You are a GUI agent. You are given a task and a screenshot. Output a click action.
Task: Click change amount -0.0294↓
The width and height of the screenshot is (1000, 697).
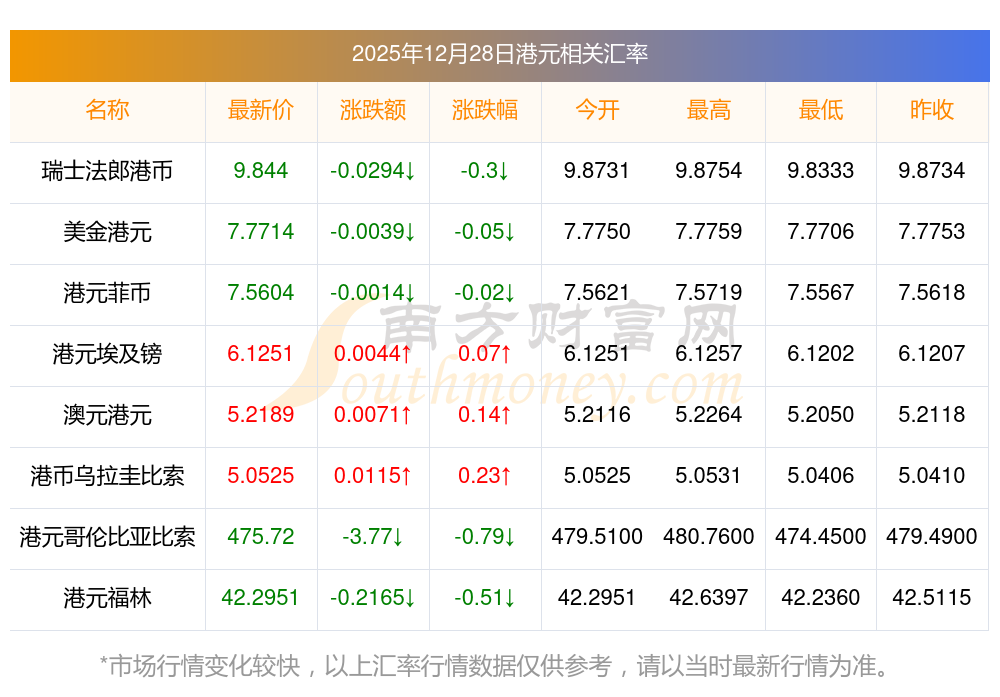click(x=372, y=170)
